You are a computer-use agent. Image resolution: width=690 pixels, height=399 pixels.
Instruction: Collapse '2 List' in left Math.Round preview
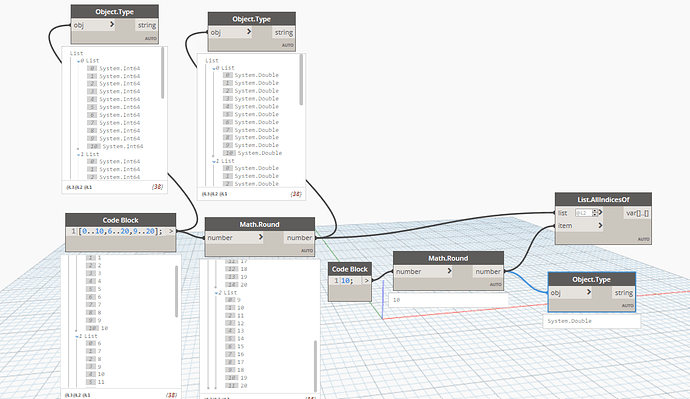tap(216, 293)
